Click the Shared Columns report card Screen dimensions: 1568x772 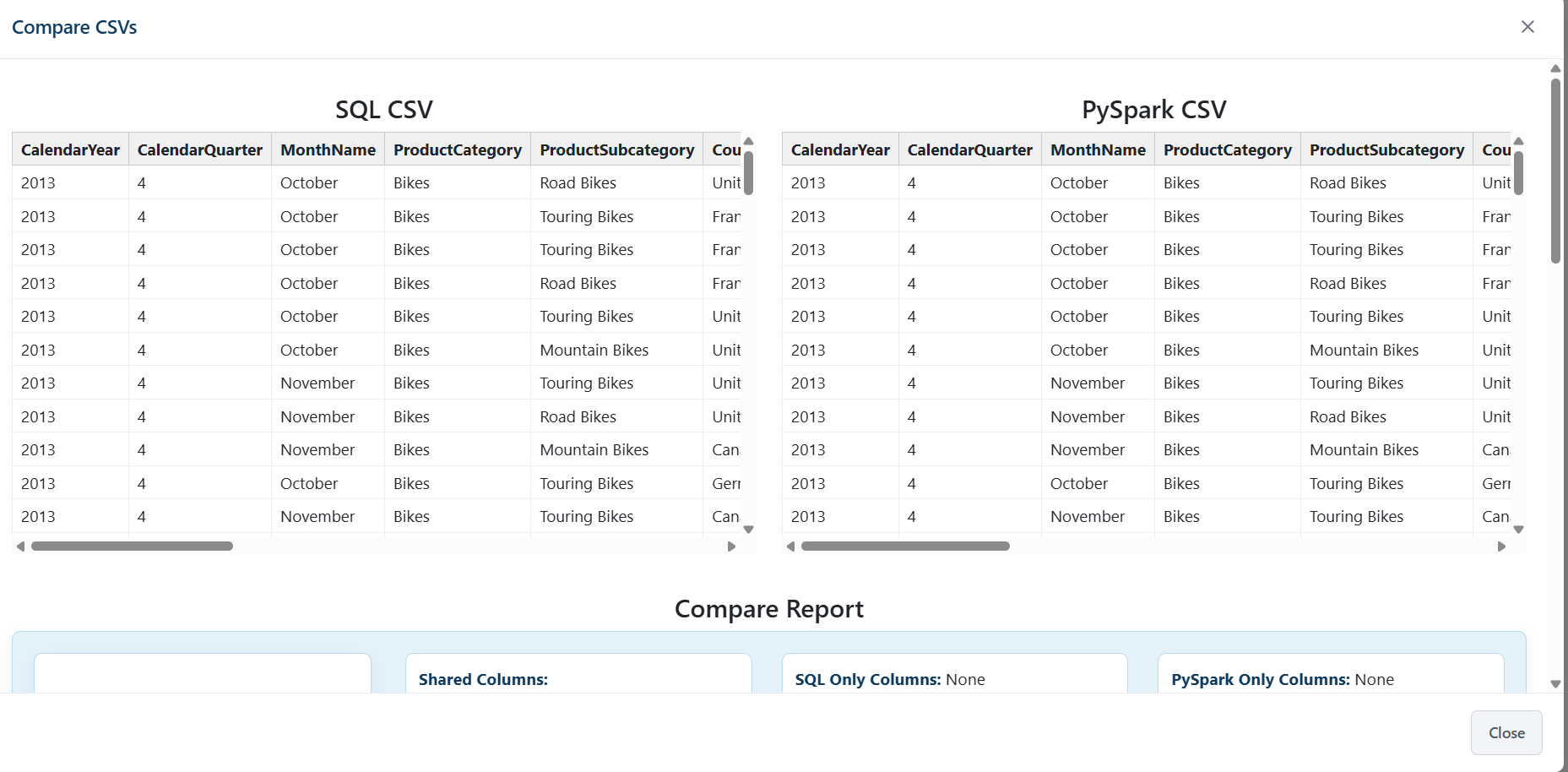point(578,677)
